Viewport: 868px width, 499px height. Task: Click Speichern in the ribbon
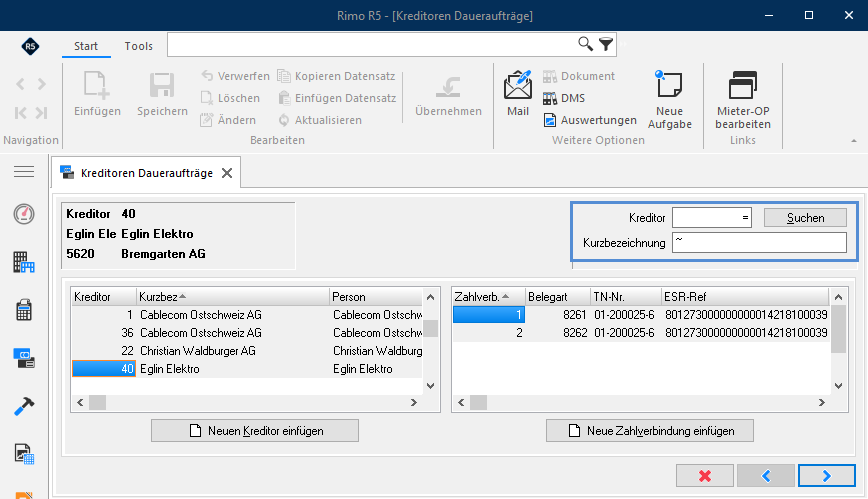(162, 94)
